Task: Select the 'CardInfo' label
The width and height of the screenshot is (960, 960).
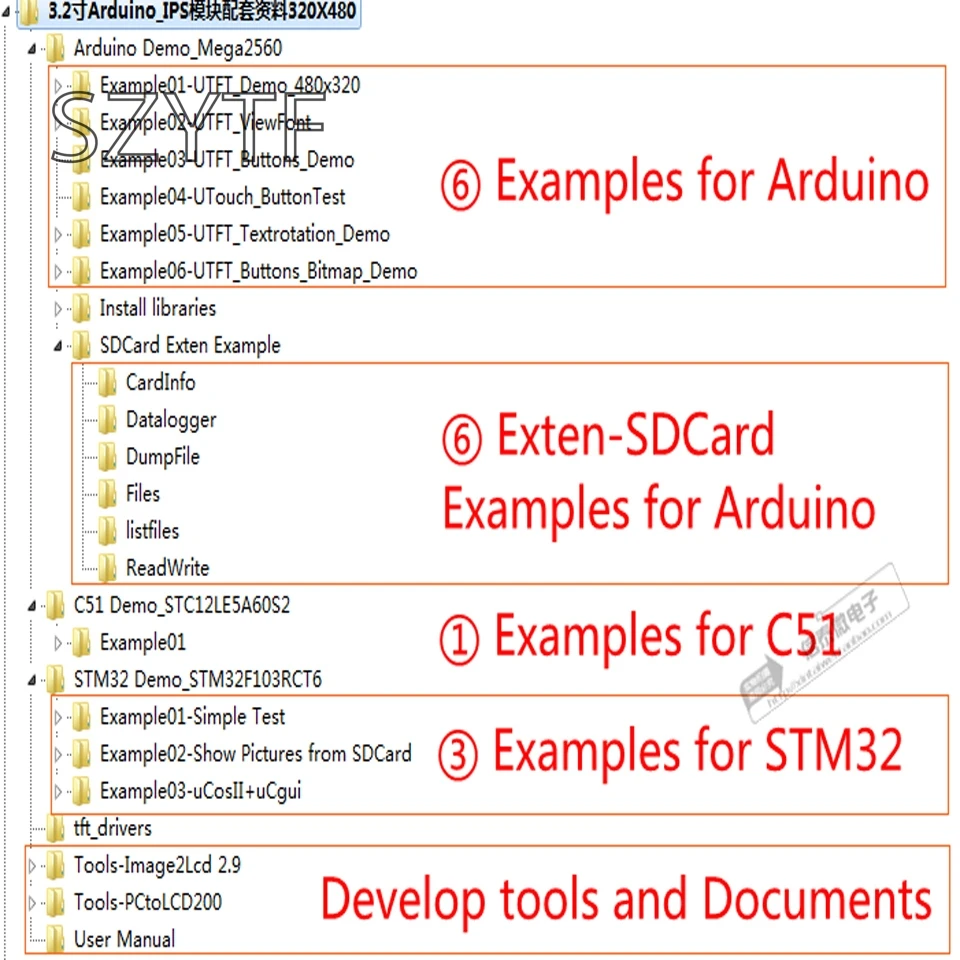Action: pyautogui.click(x=160, y=383)
